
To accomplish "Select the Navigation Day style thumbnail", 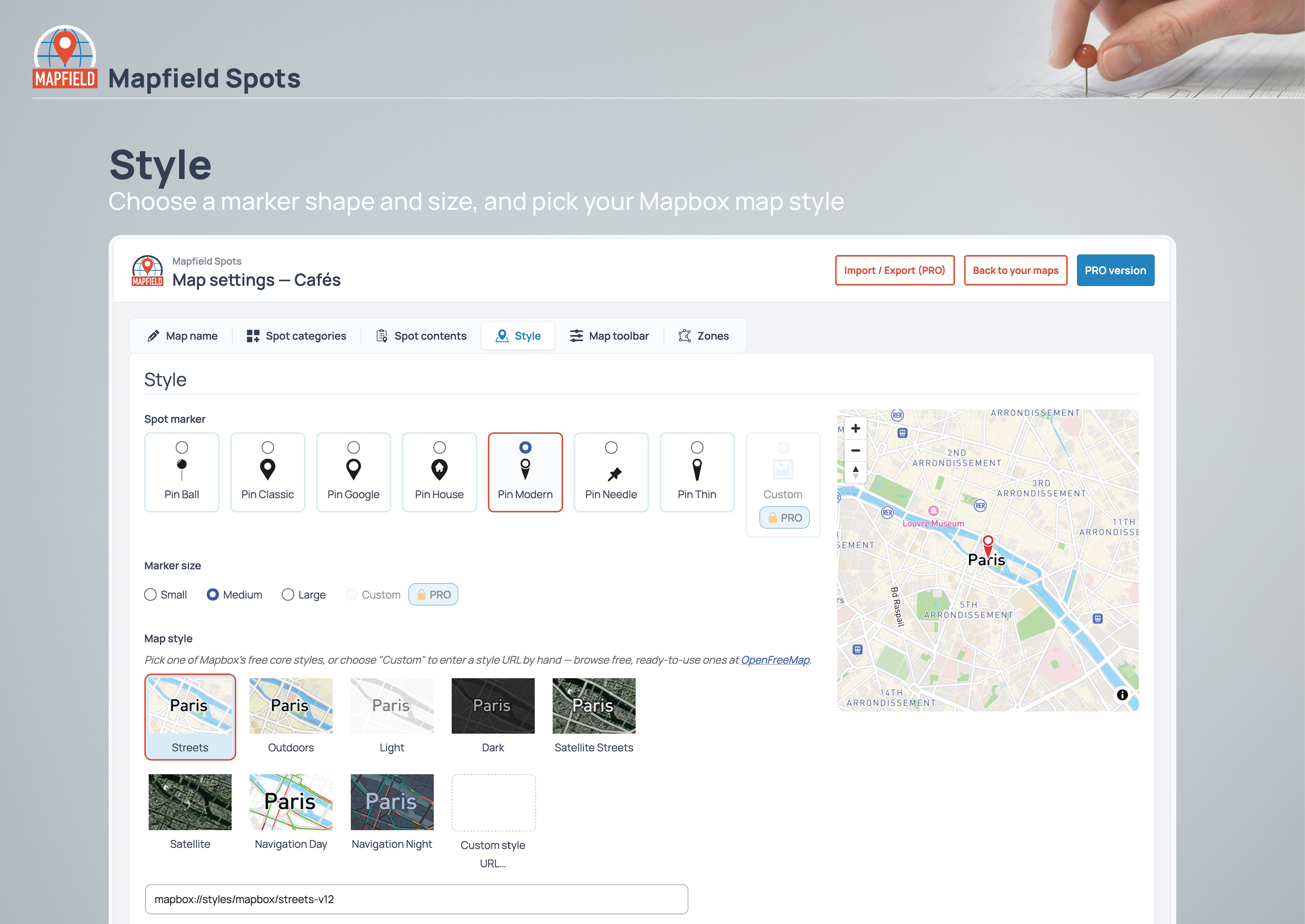I will tap(291, 802).
